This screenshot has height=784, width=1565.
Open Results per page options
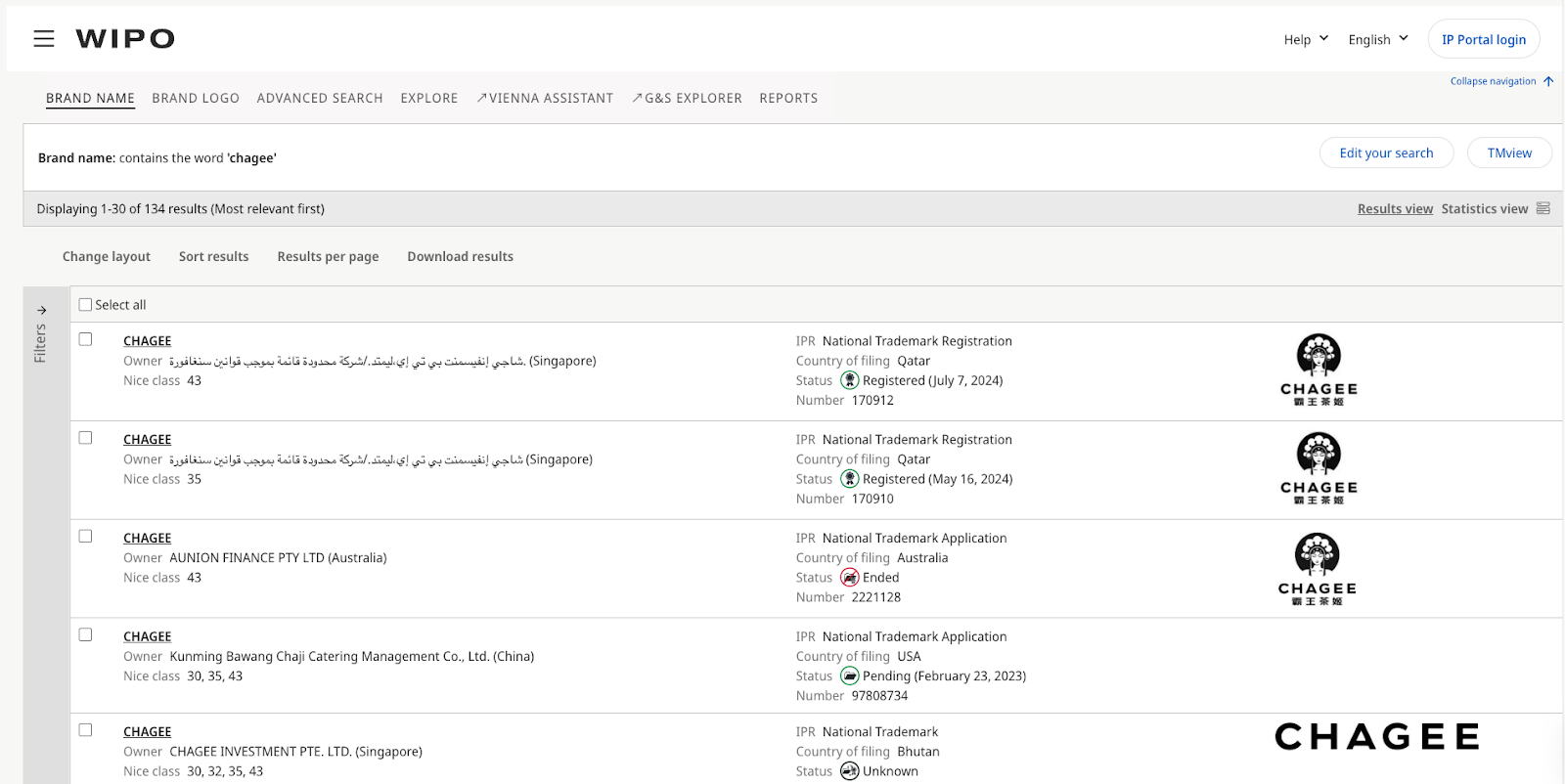click(328, 256)
